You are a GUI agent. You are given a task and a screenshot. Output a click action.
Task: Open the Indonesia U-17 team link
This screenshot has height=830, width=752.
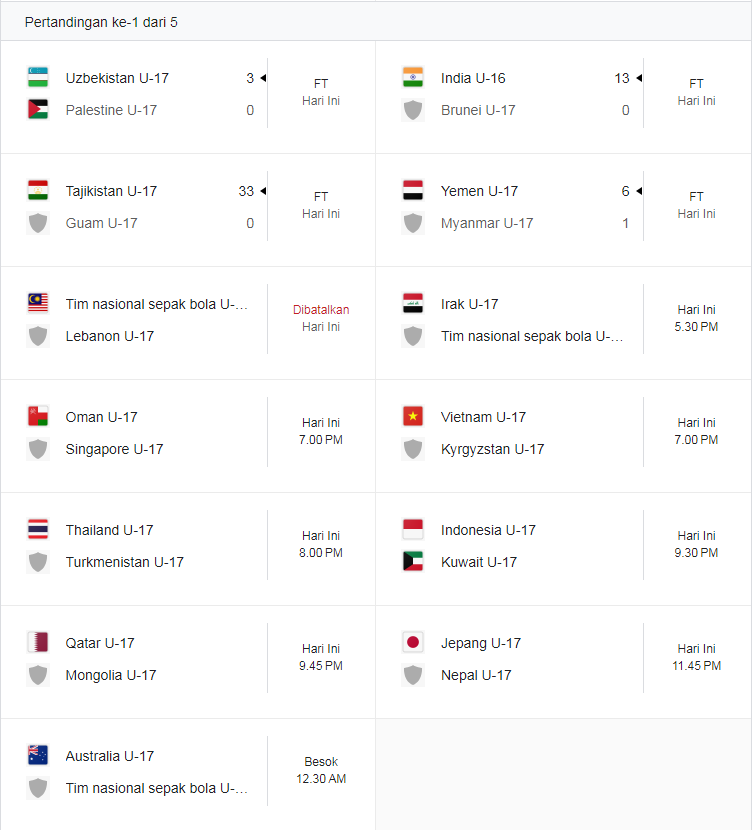(x=488, y=530)
